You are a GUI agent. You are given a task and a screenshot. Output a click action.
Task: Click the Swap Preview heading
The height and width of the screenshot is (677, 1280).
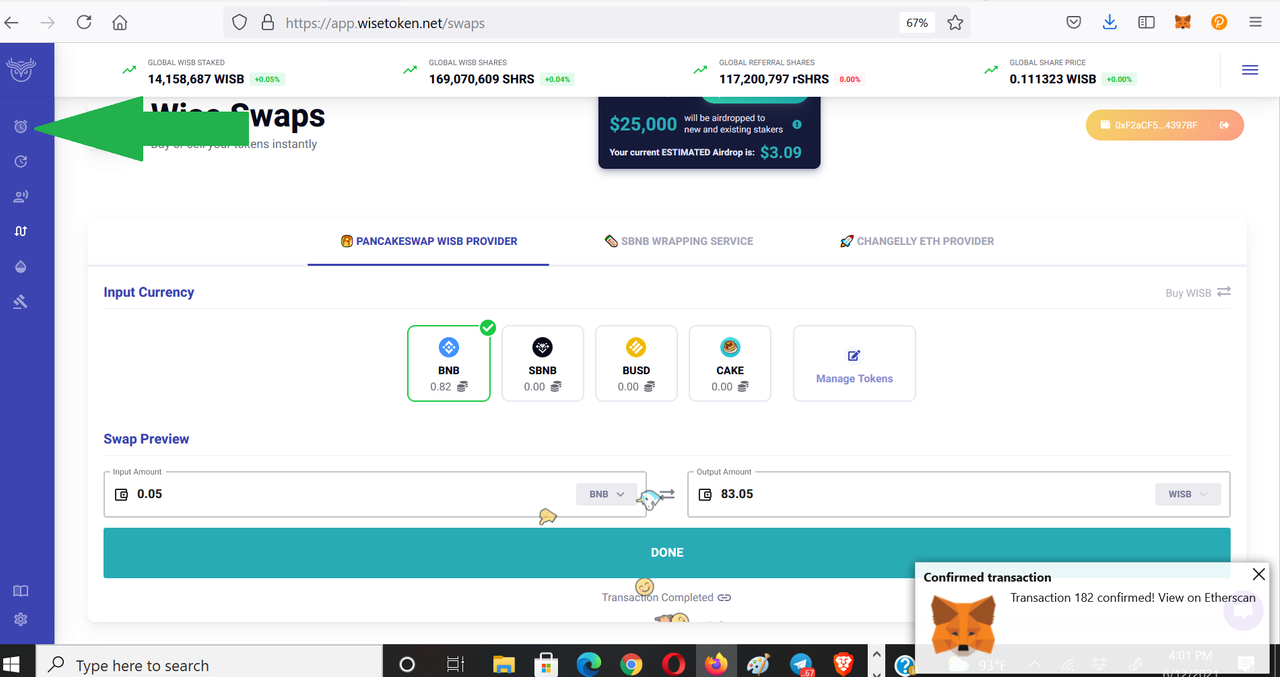(146, 439)
